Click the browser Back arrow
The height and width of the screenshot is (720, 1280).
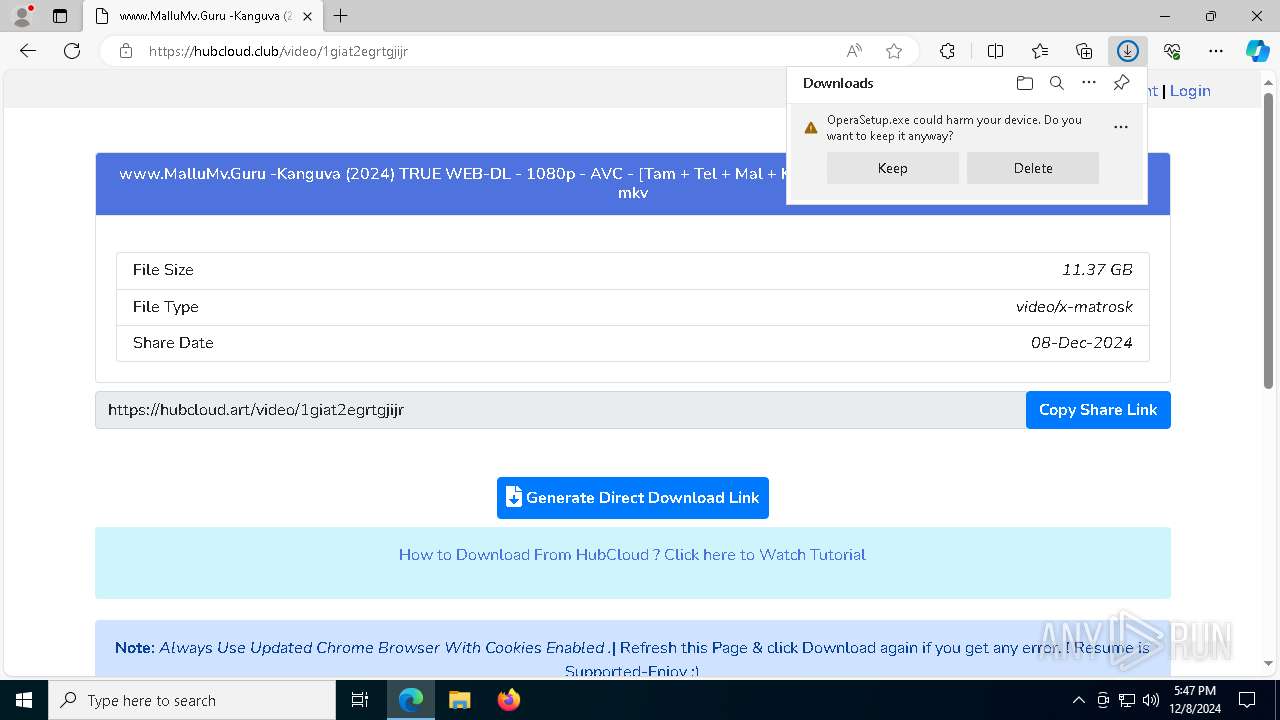[x=28, y=51]
